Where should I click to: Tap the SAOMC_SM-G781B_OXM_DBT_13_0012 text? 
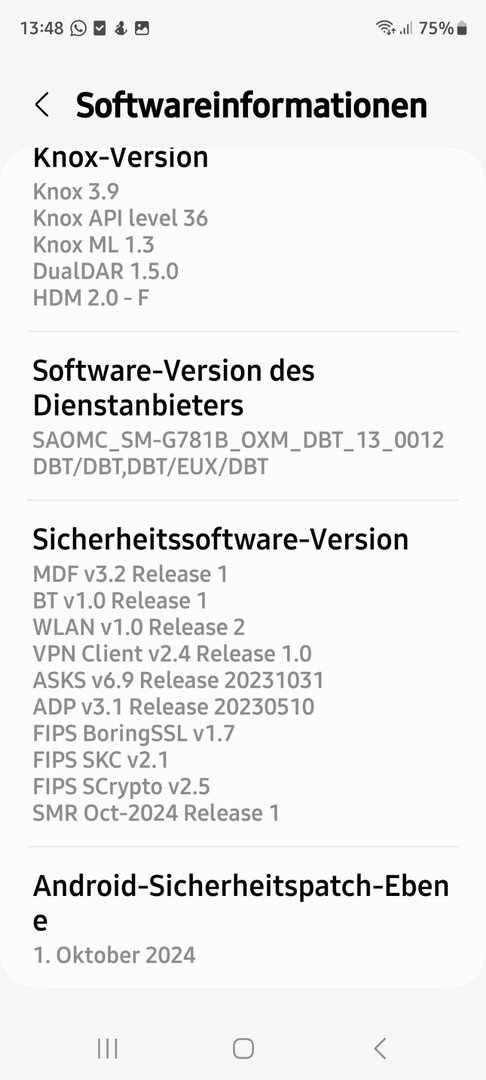click(238, 439)
